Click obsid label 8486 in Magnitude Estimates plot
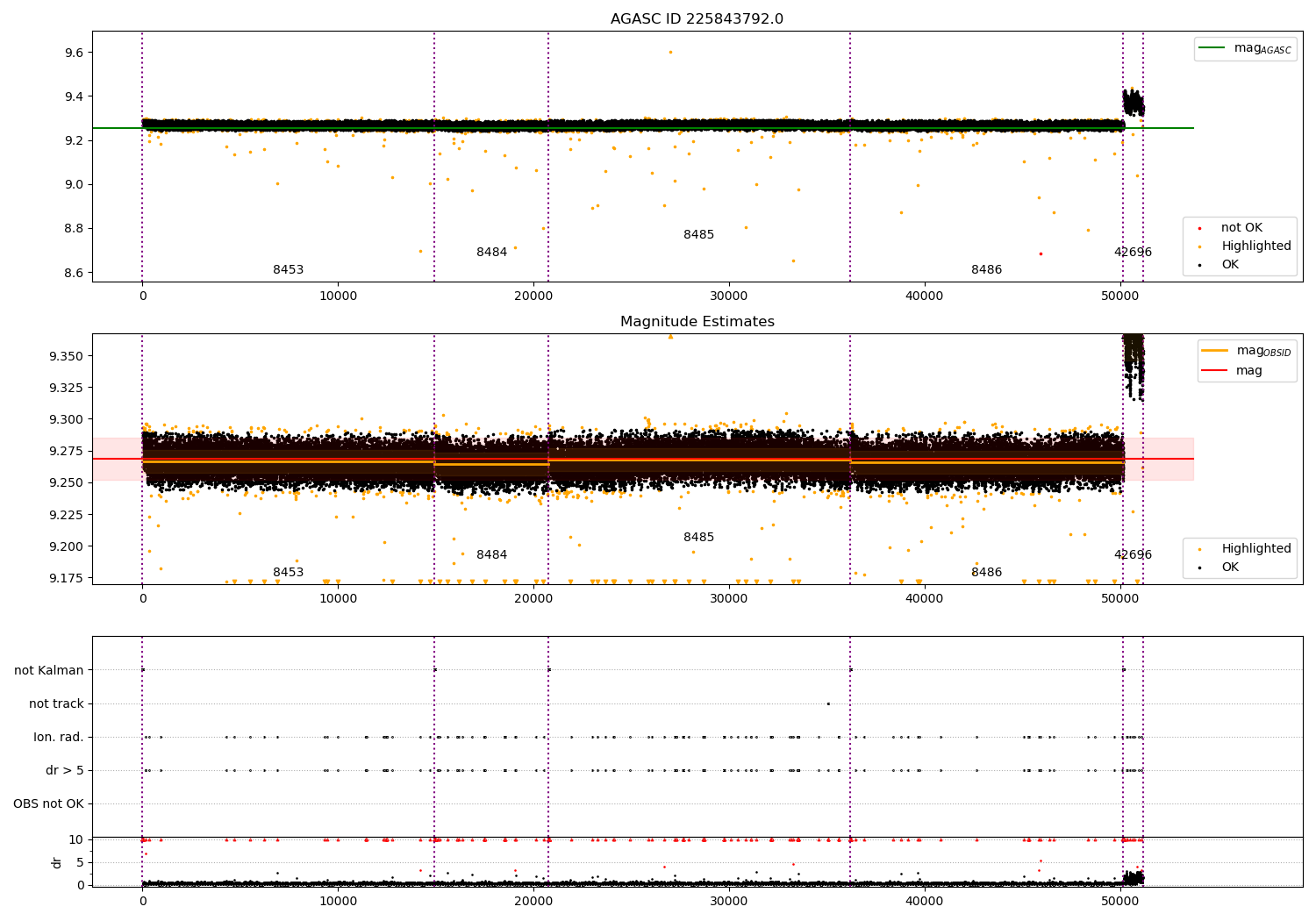 (986, 573)
